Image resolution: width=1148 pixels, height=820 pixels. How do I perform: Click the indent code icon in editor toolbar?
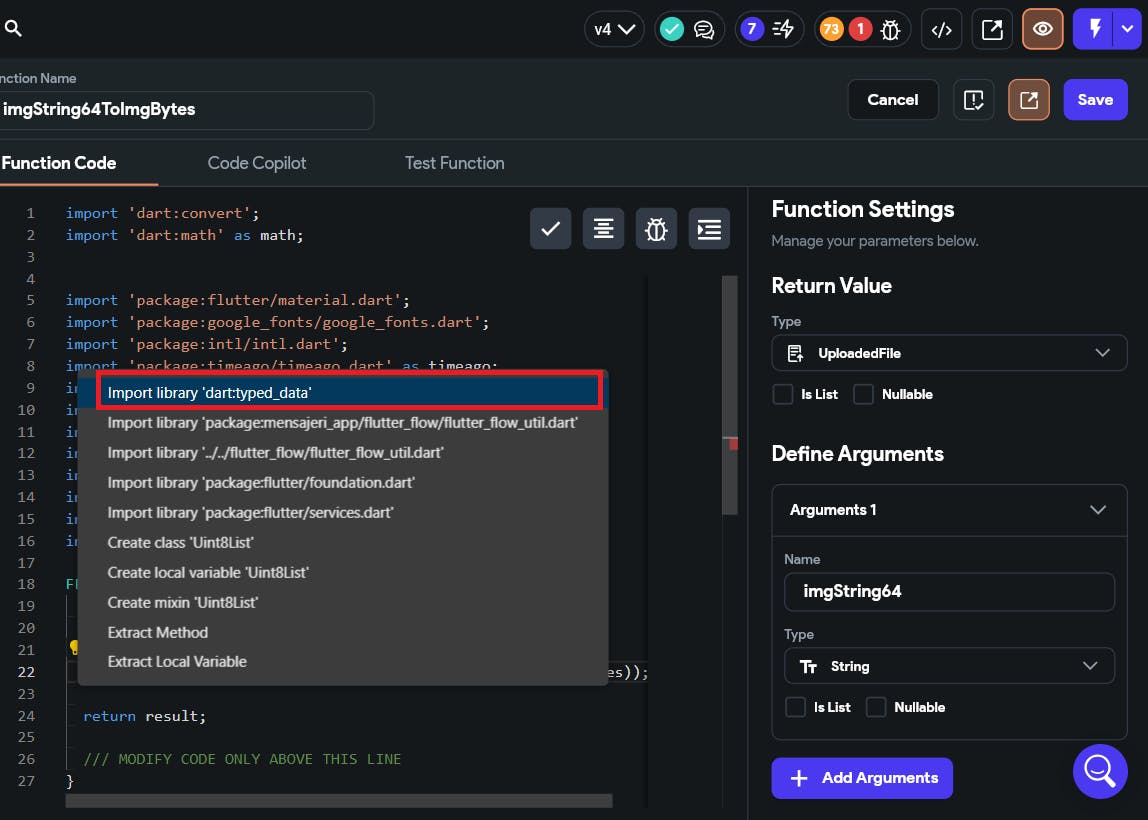pyautogui.click(x=709, y=229)
